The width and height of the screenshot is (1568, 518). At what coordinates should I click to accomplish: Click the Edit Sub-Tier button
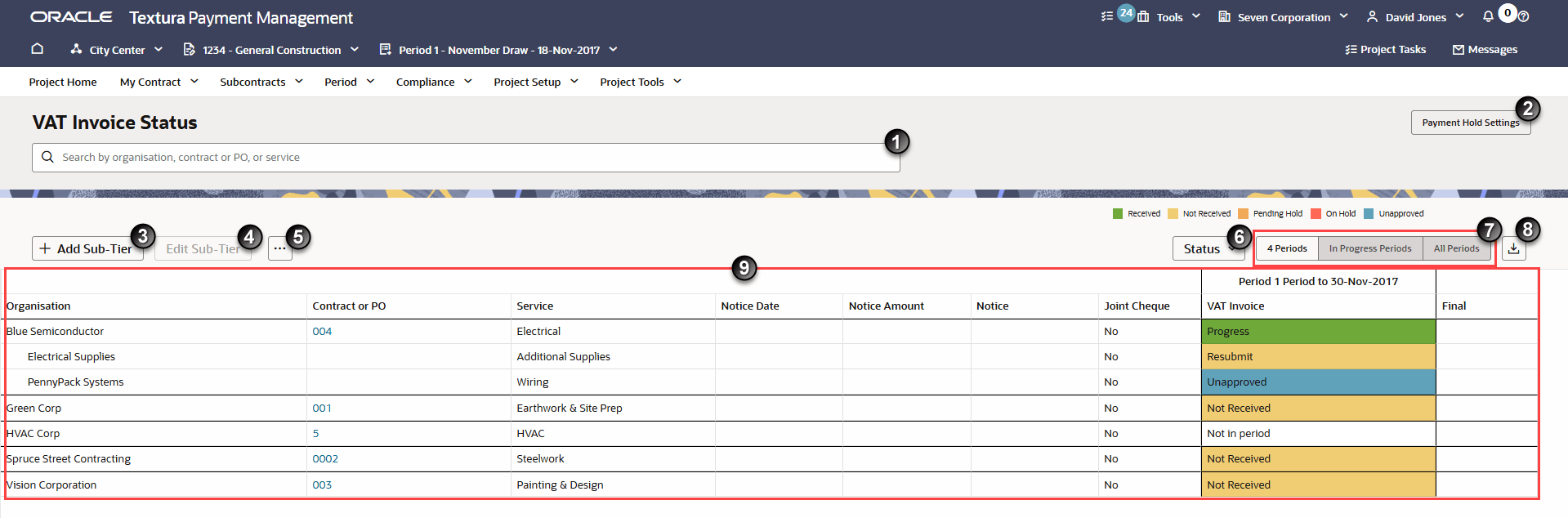203,248
